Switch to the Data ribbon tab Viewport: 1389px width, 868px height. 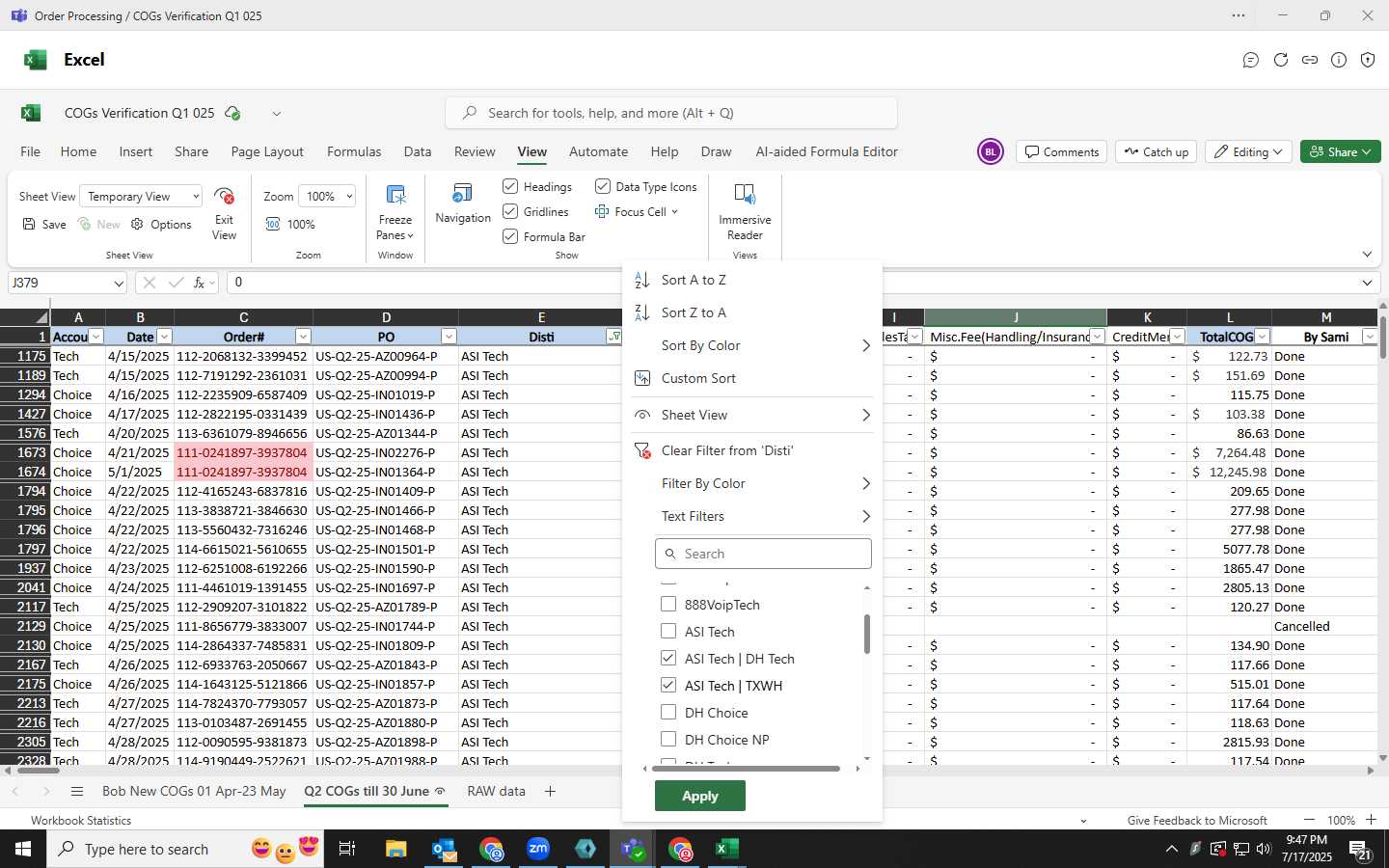(418, 151)
